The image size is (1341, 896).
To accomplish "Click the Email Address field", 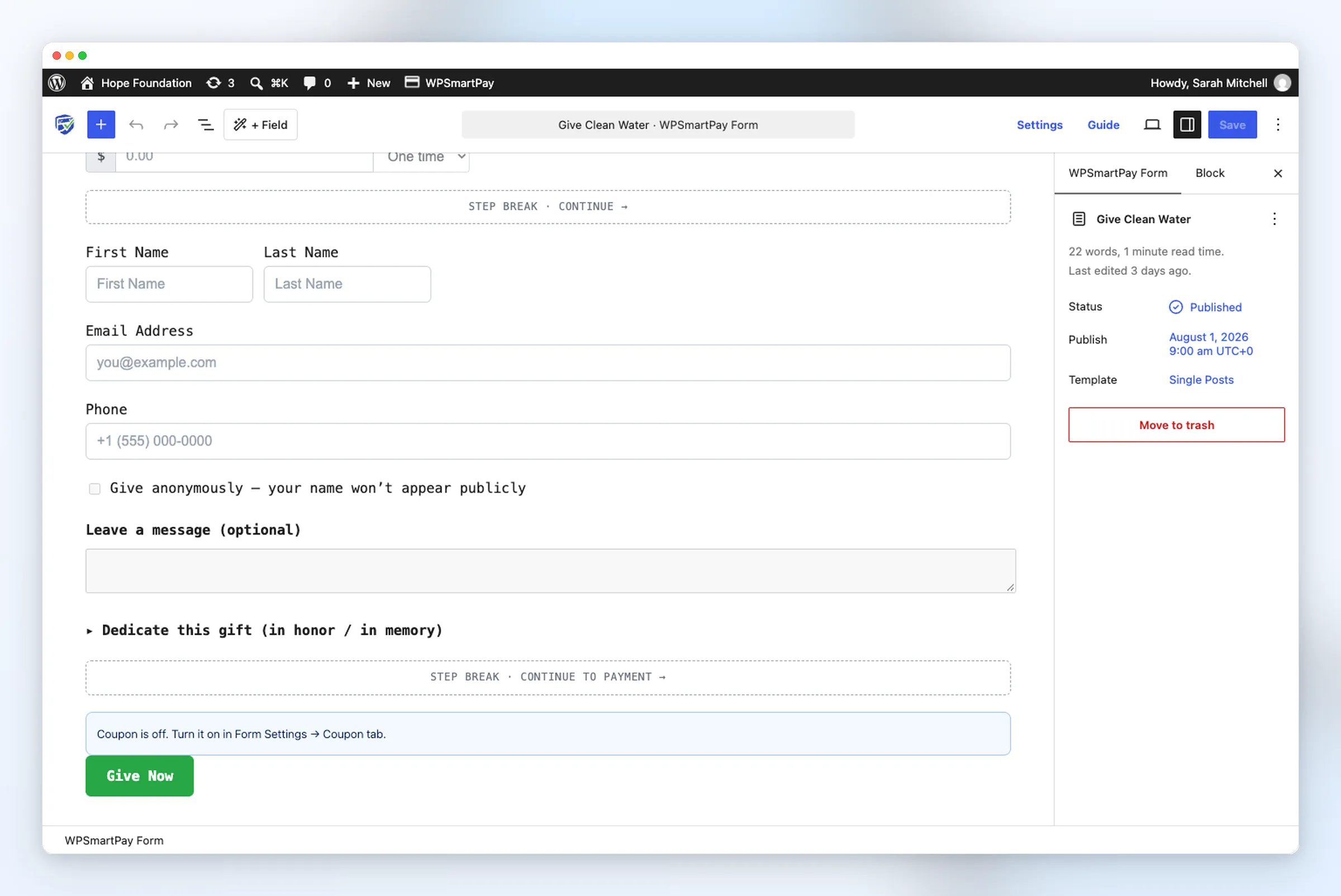I will (x=548, y=363).
